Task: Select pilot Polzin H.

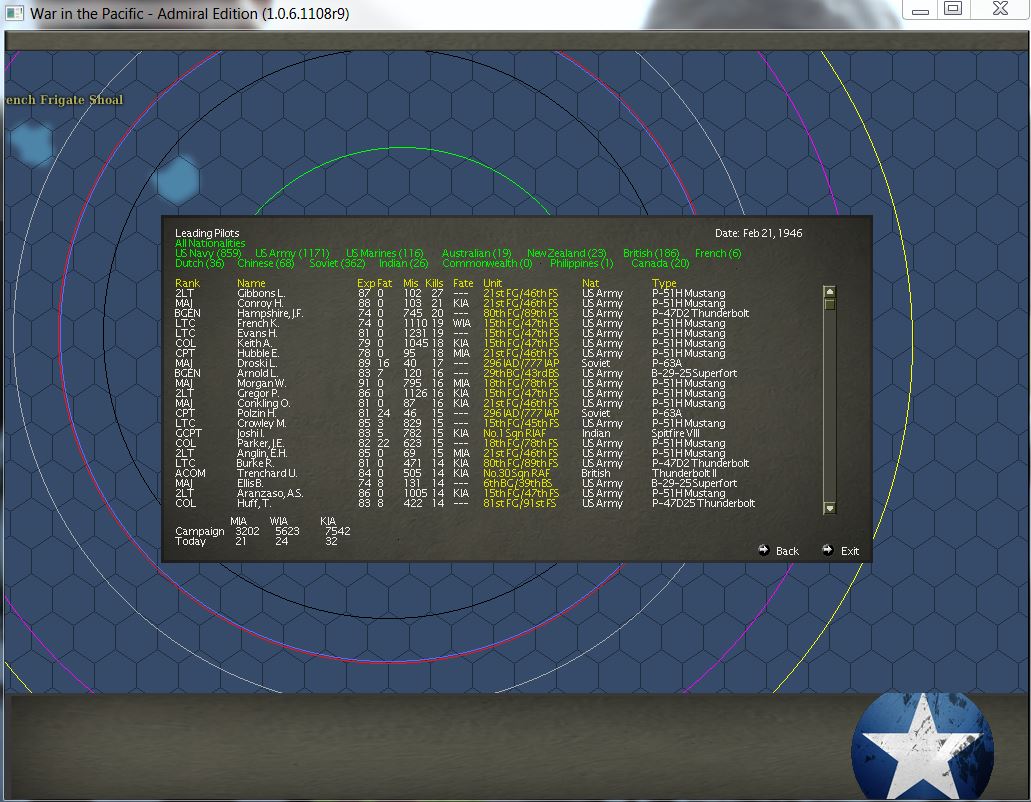Action: (x=256, y=413)
